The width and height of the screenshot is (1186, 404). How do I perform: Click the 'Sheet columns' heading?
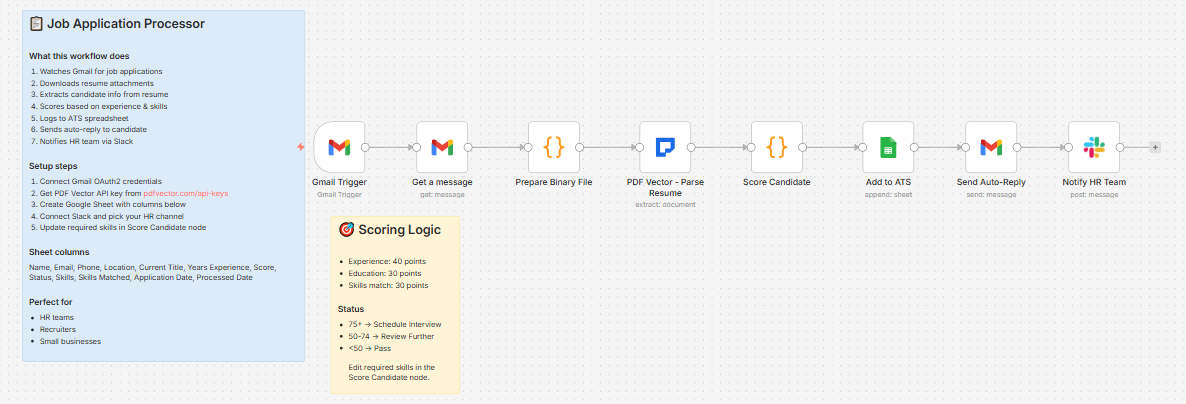[60, 252]
